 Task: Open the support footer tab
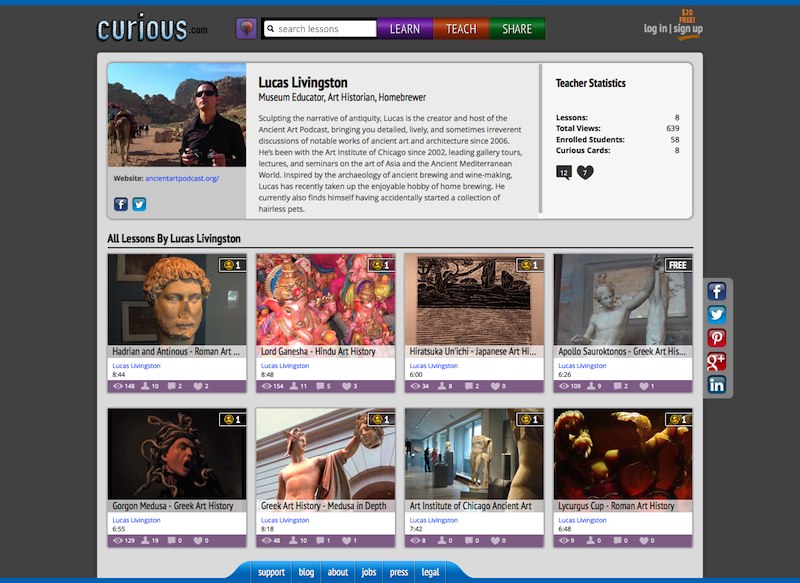271,572
